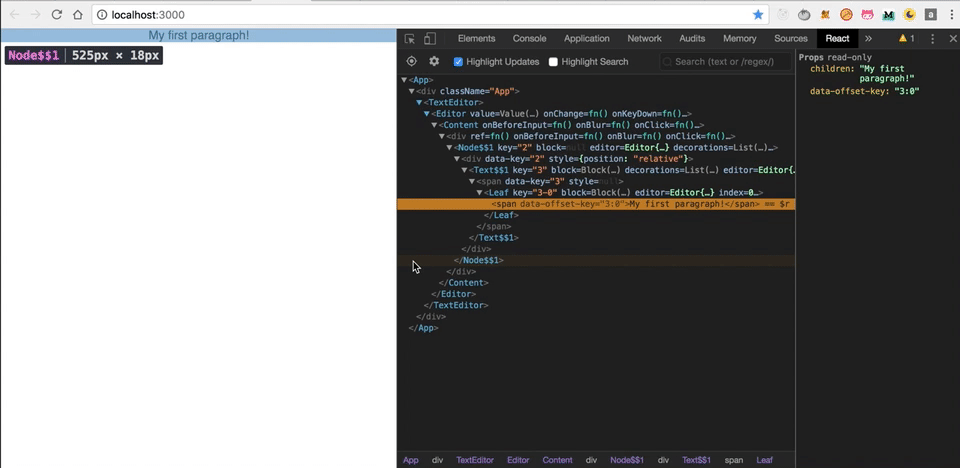Switch to the Audits tab

point(692,39)
